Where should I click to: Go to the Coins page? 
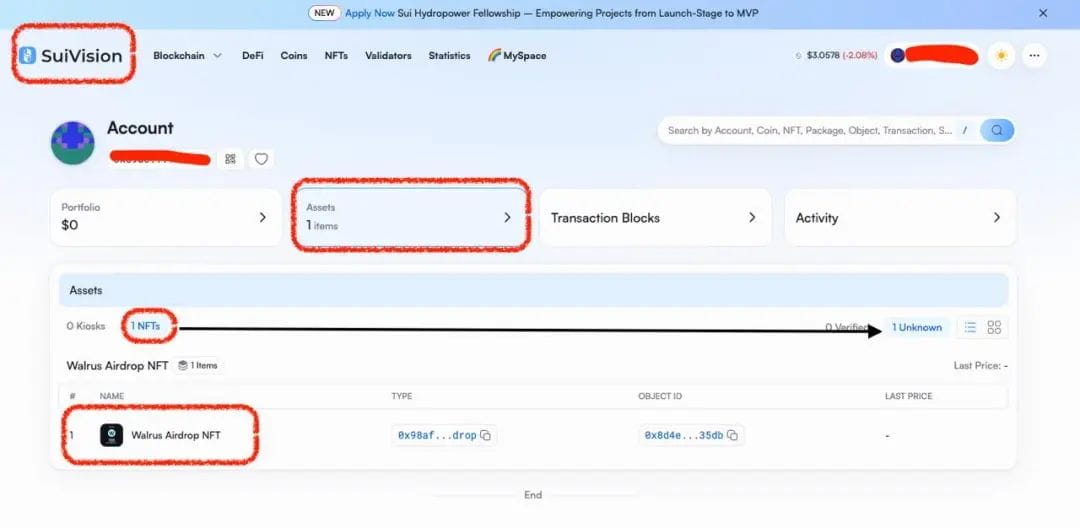pyautogui.click(x=293, y=56)
